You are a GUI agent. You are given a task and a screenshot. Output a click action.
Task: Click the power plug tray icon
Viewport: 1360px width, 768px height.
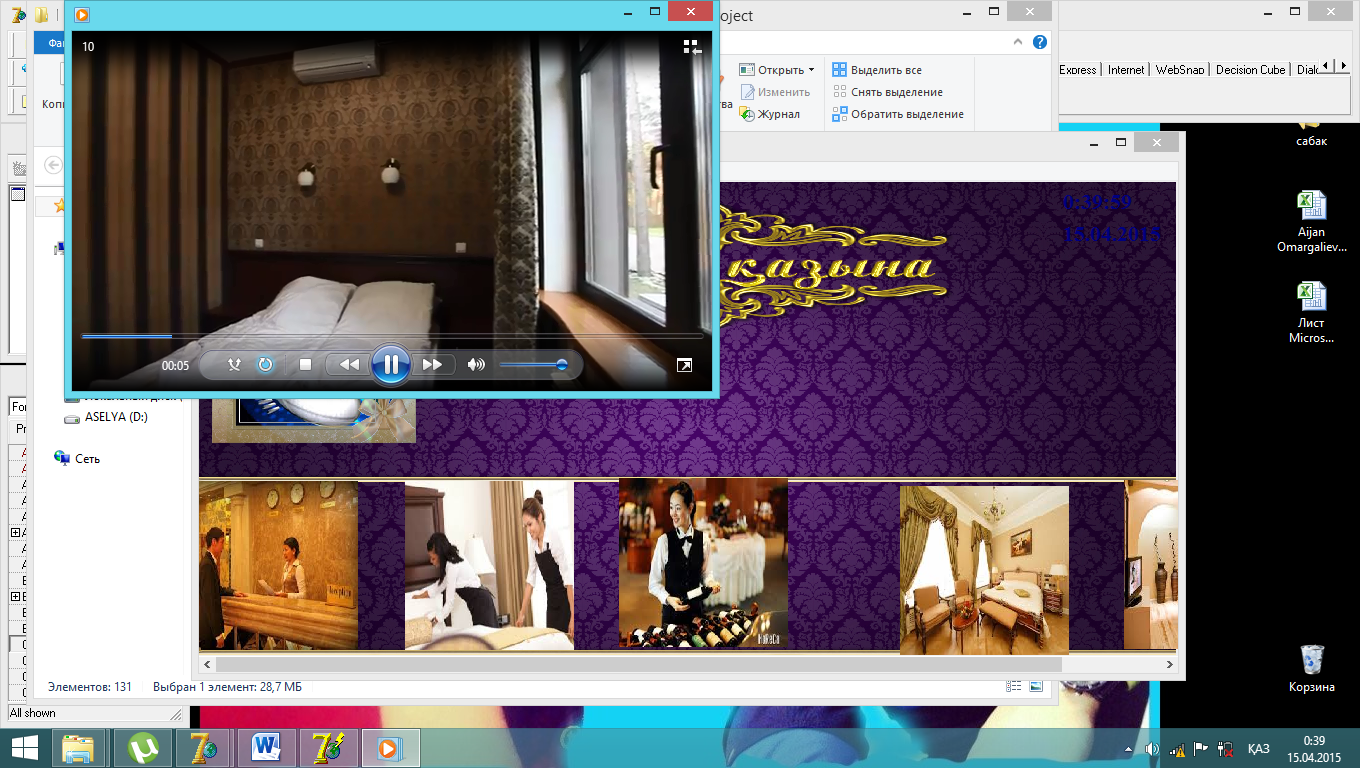coord(1225,749)
